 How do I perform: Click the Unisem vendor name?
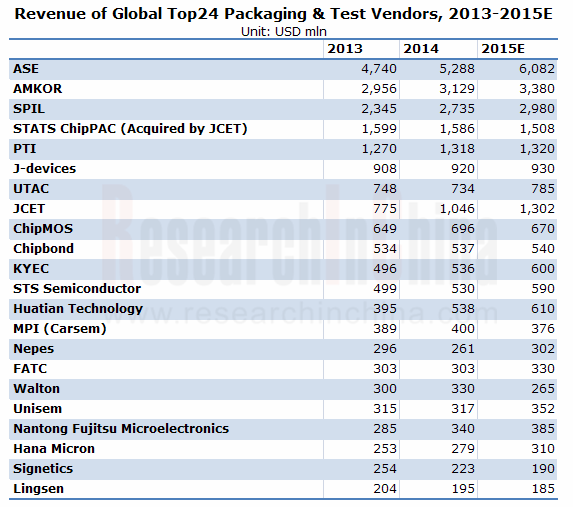point(38,409)
